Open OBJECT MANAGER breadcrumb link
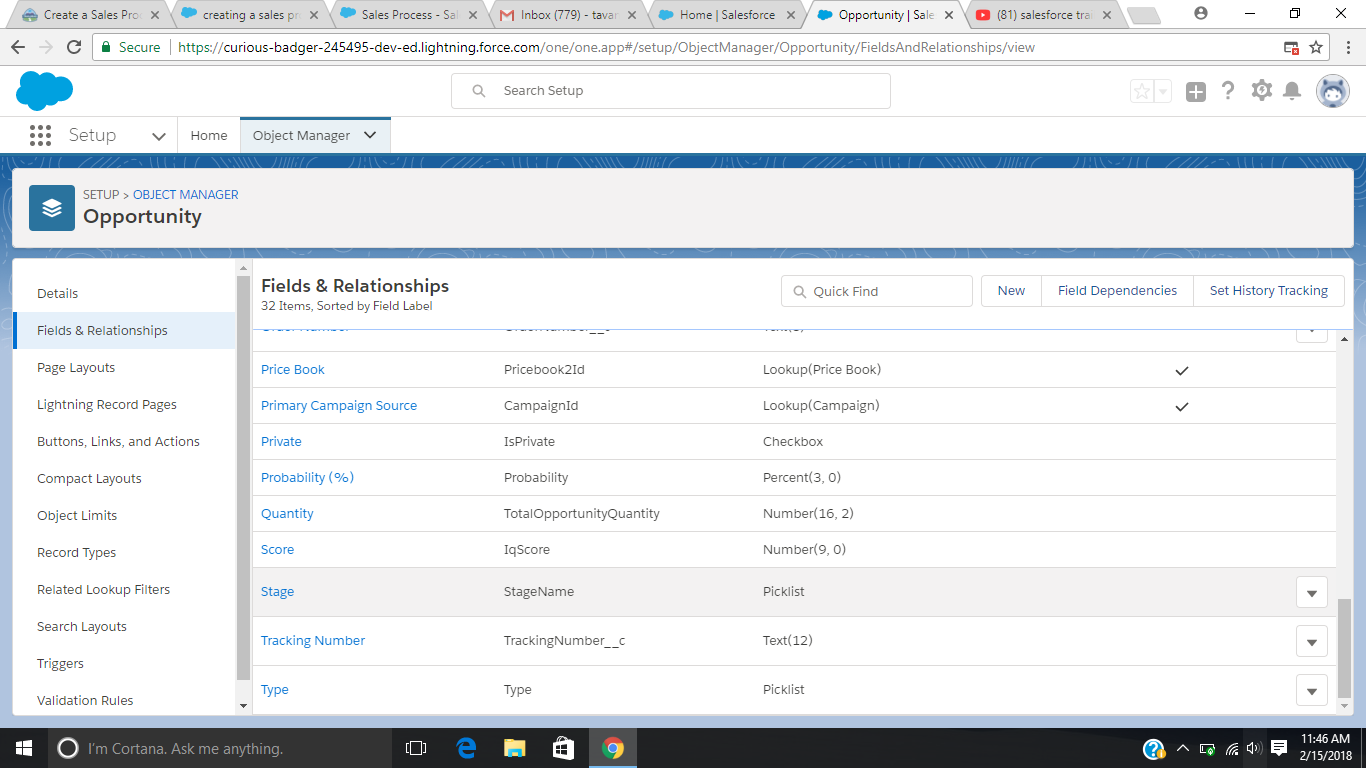The height and width of the screenshot is (768, 1366). click(186, 195)
